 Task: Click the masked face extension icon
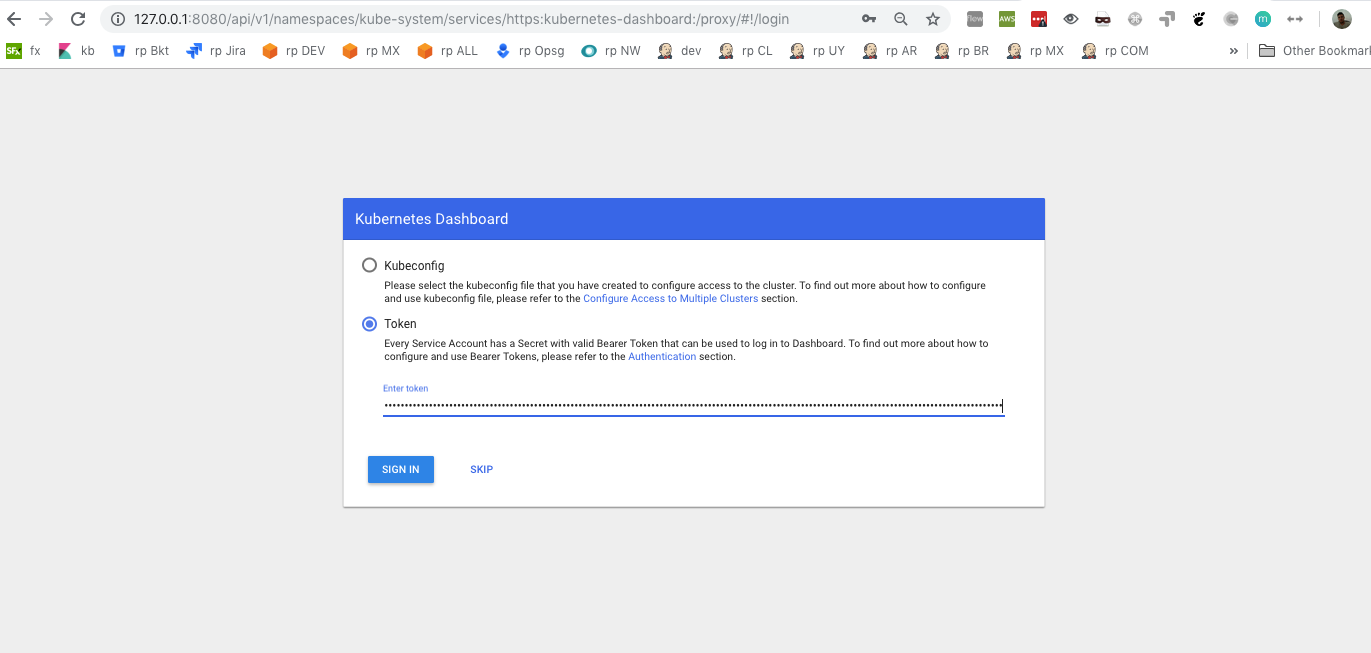pos(1103,19)
